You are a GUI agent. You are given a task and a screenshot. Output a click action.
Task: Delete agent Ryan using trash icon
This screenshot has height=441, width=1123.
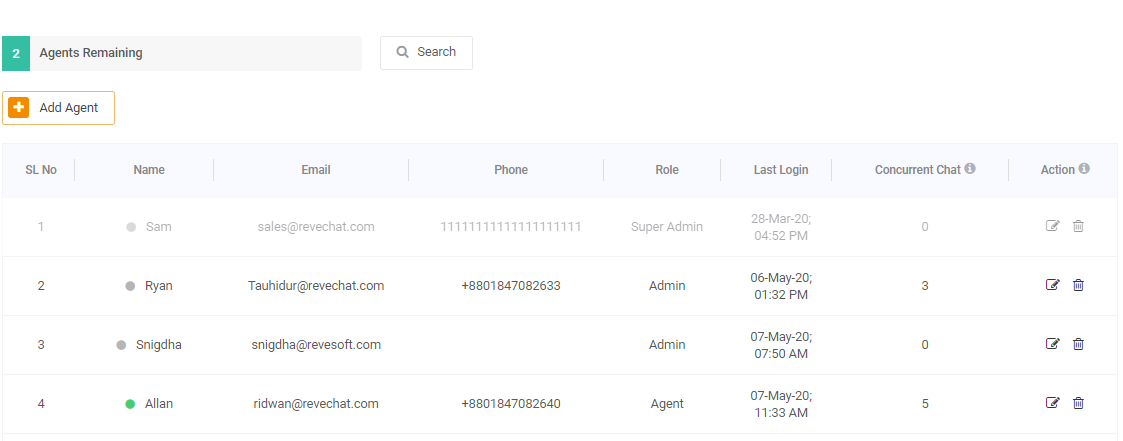[x=1078, y=285]
